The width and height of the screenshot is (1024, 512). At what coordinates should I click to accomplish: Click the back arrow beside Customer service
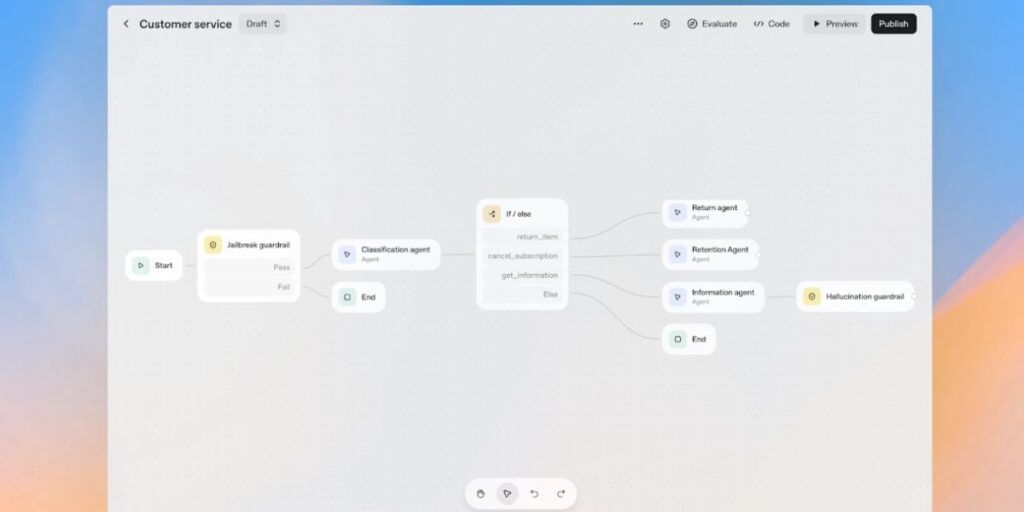126,24
